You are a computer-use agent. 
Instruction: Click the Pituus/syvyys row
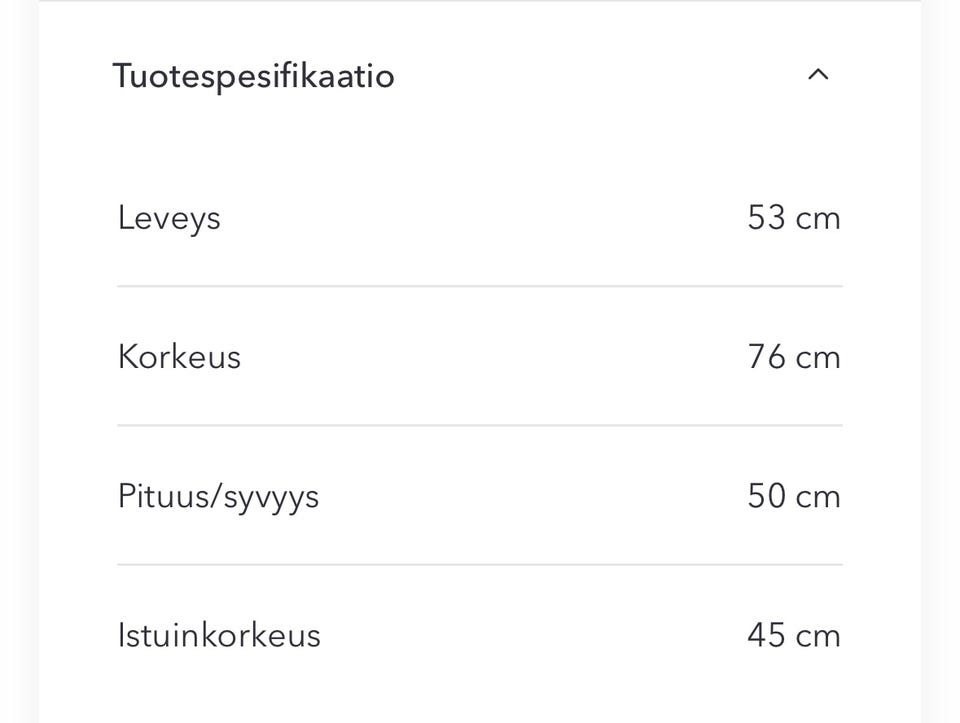pyautogui.click(x=480, y=496)
